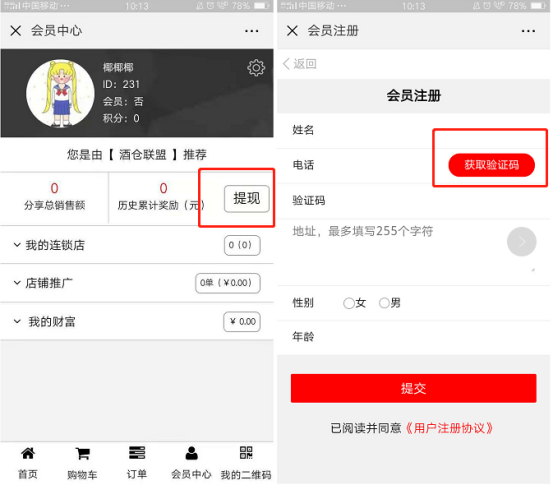Tap the gray arrow circle beside address field

coord(521,242)
